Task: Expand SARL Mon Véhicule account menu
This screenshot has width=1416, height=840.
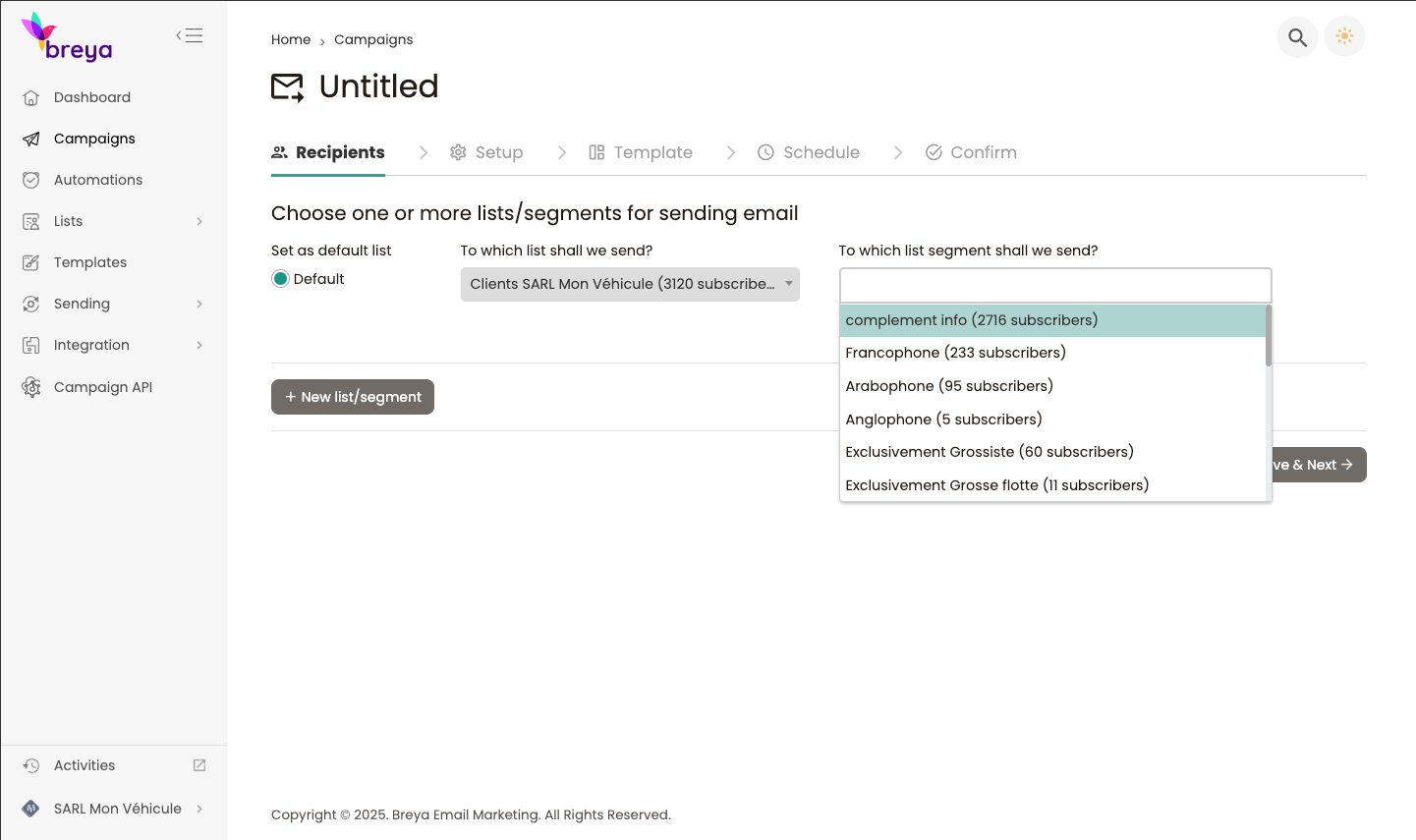Action: pyautogui.click(x=199, y=809)
